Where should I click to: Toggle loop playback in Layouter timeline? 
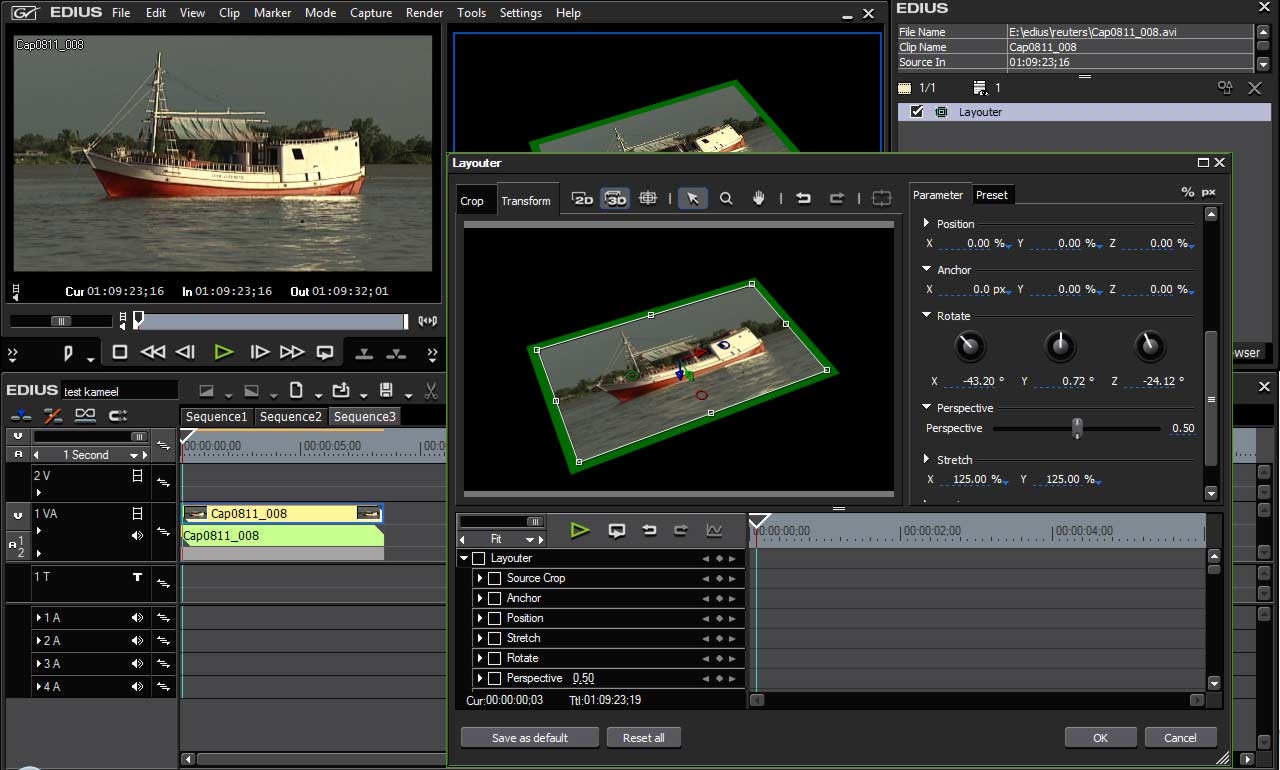click(616, 530)
